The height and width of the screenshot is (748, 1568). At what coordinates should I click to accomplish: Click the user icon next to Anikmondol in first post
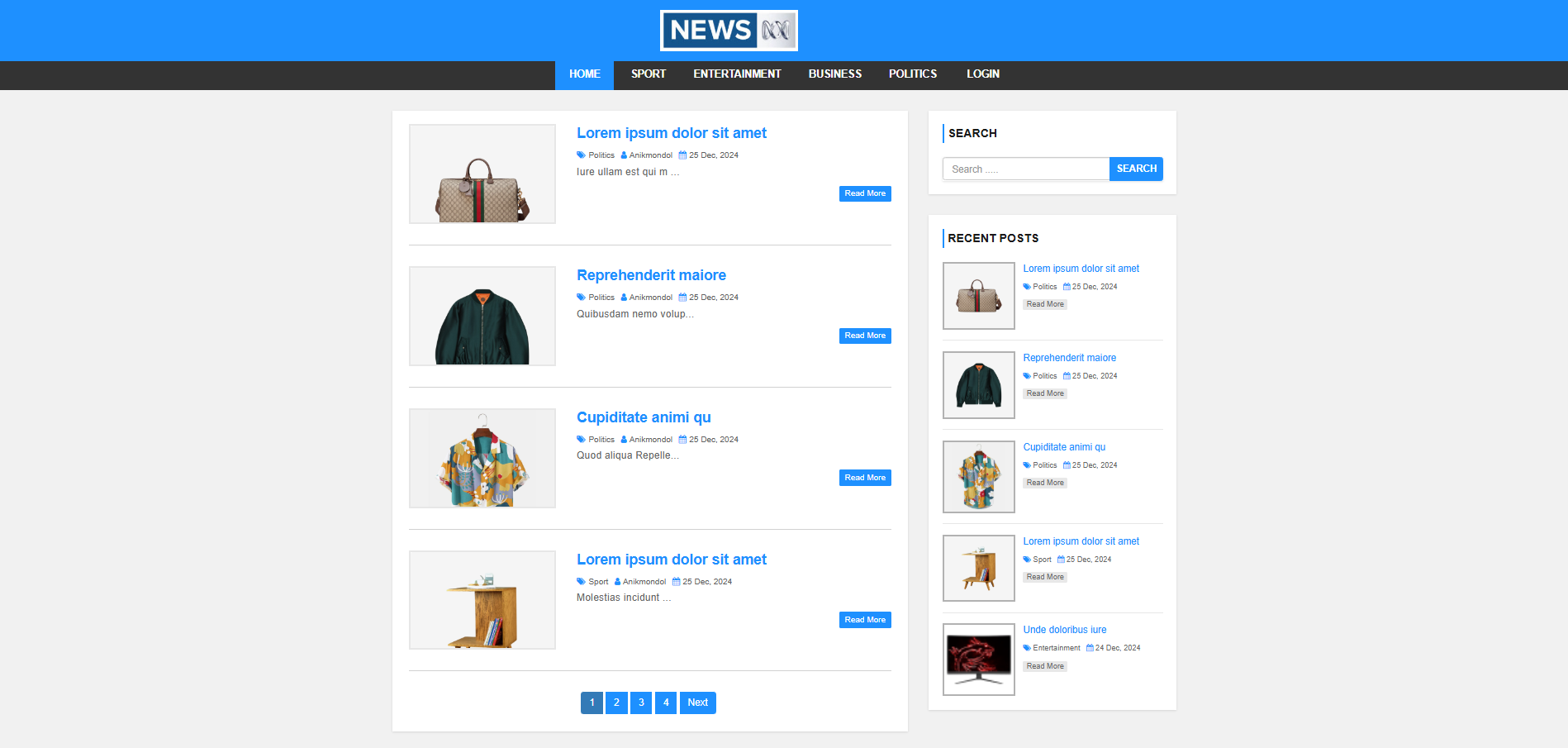[x=624, y=155]
